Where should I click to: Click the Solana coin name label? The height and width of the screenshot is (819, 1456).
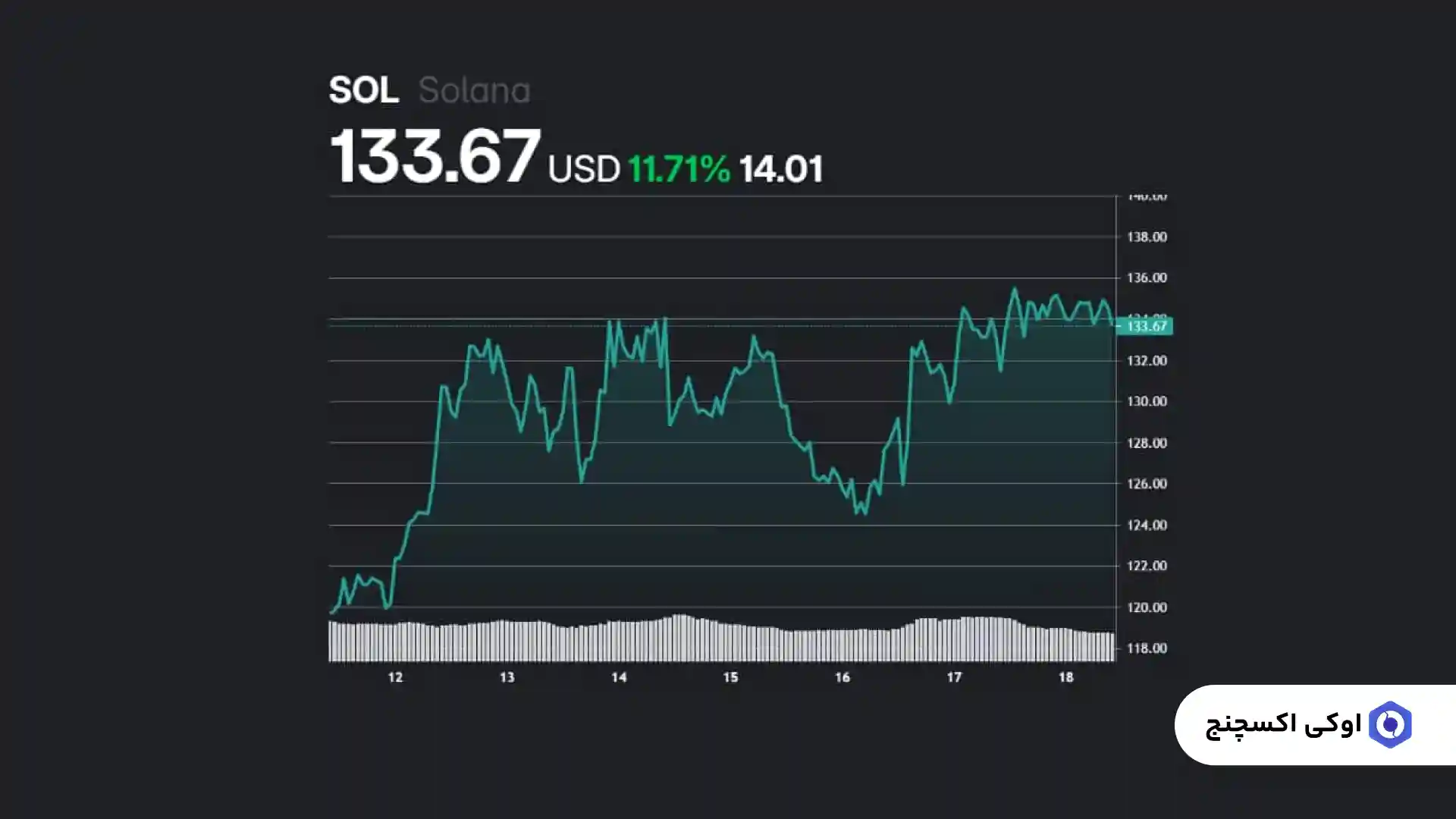[x=474, y=90]
